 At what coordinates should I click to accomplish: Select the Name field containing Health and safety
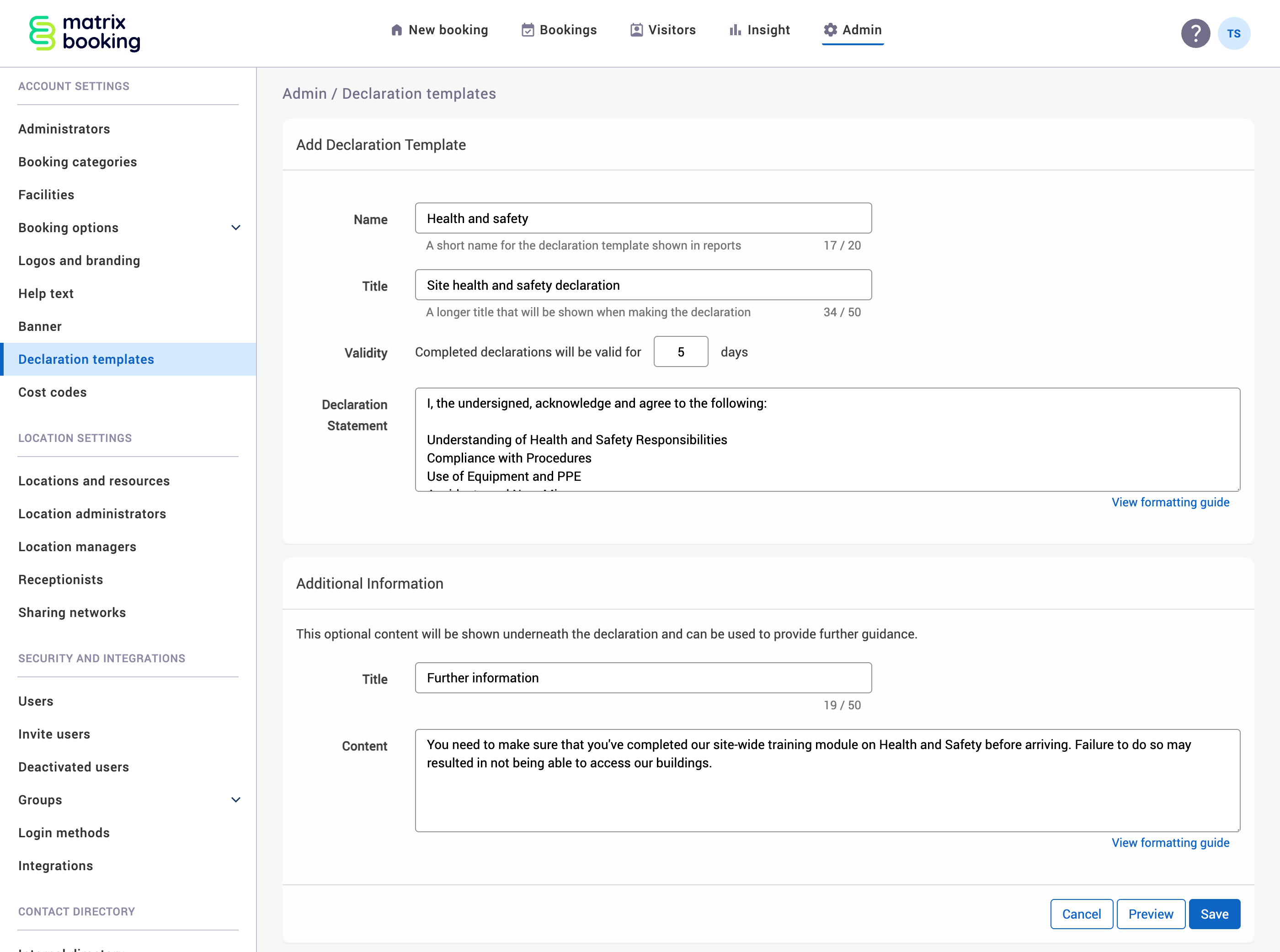(x=643, y=218)
